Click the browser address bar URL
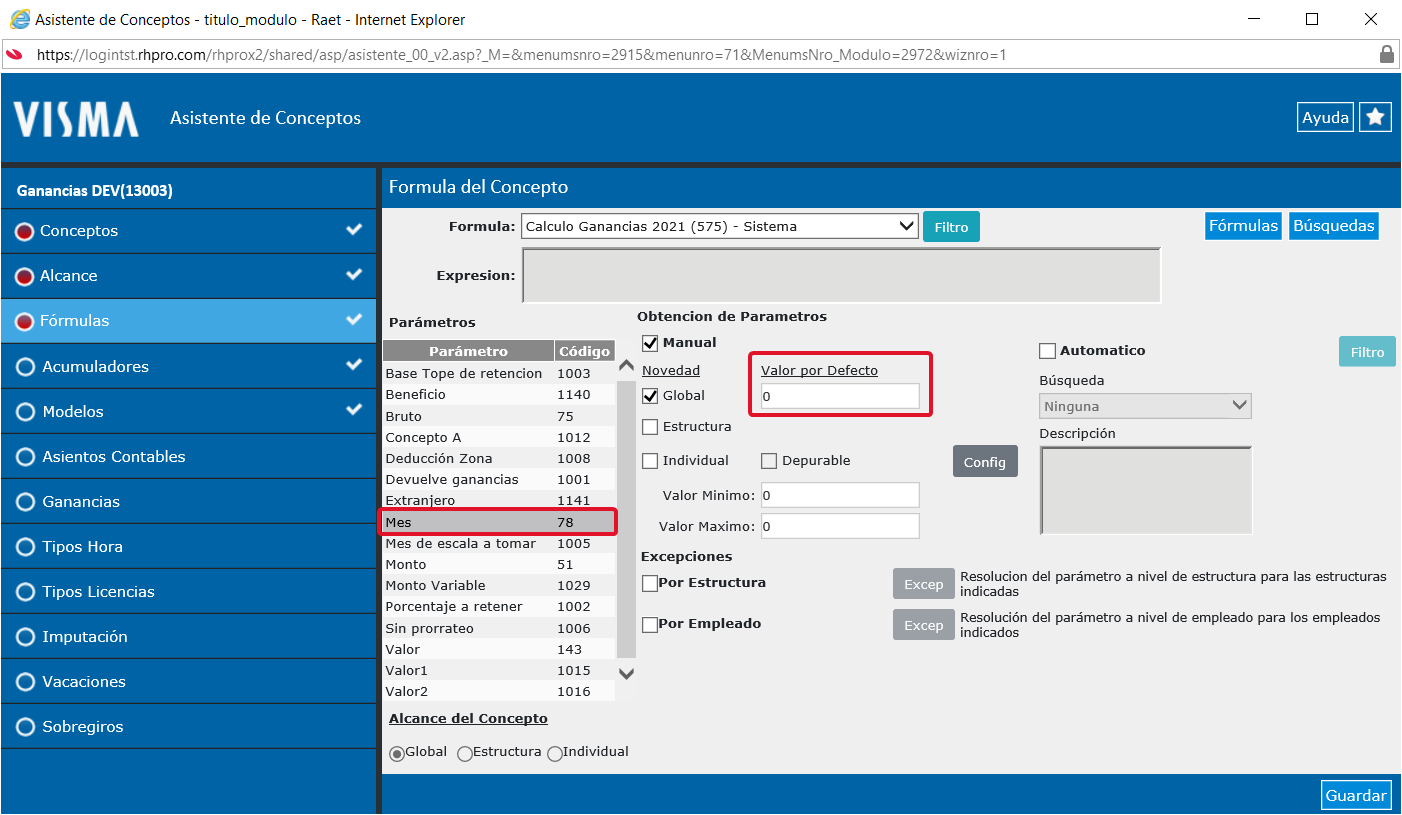Viewport: 1402px width, 815px height. click(x=521, y=55)
